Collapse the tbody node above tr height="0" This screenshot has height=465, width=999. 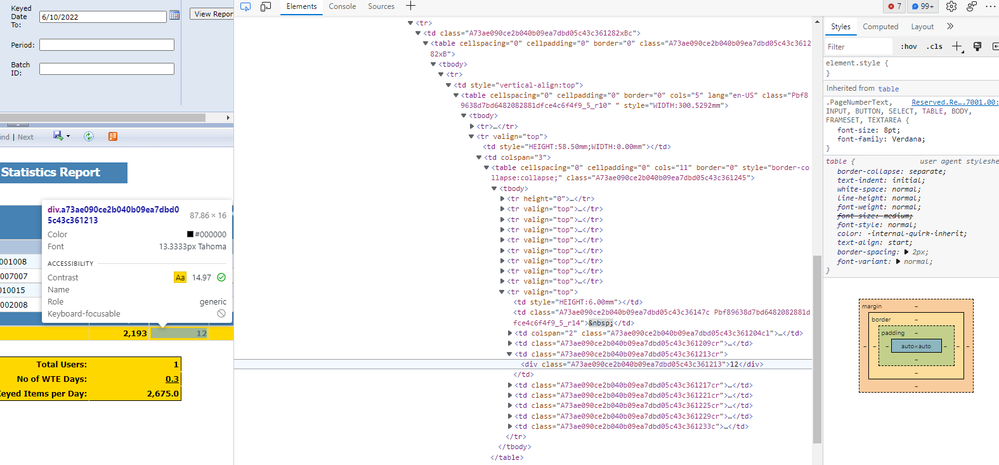coord(495,189)
